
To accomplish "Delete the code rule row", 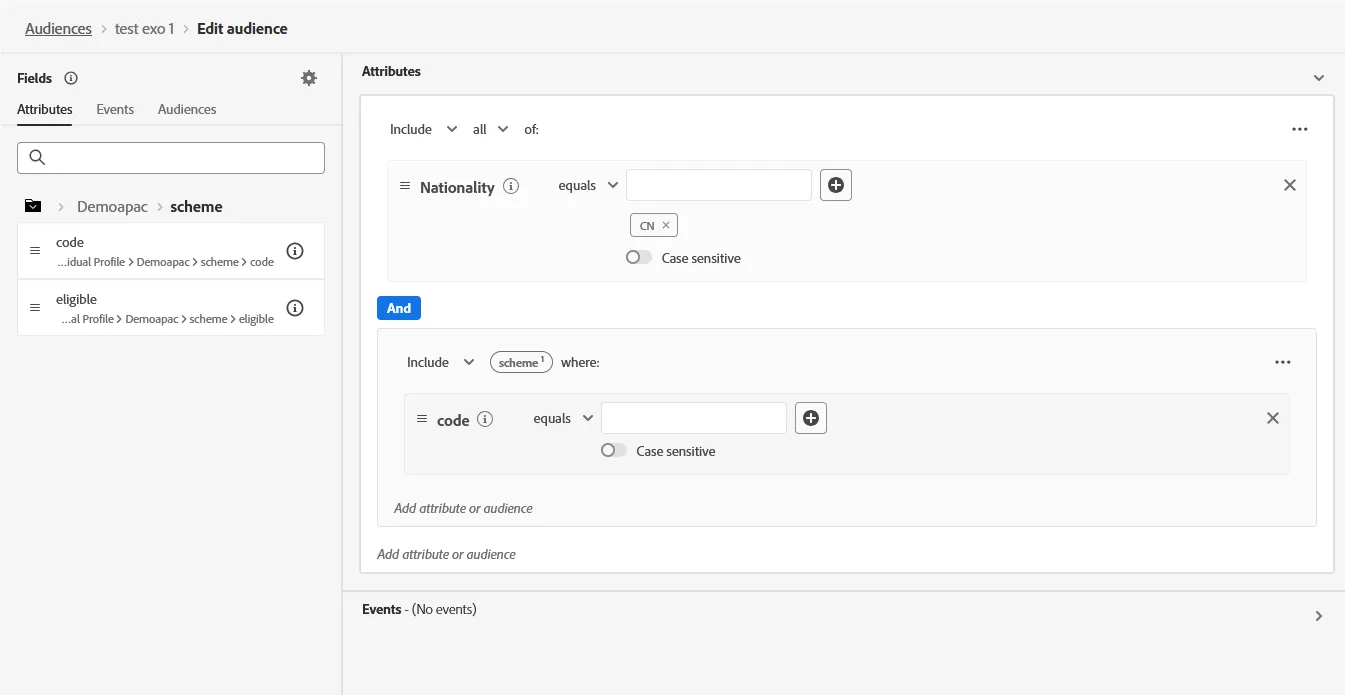I will point(1273,418).
